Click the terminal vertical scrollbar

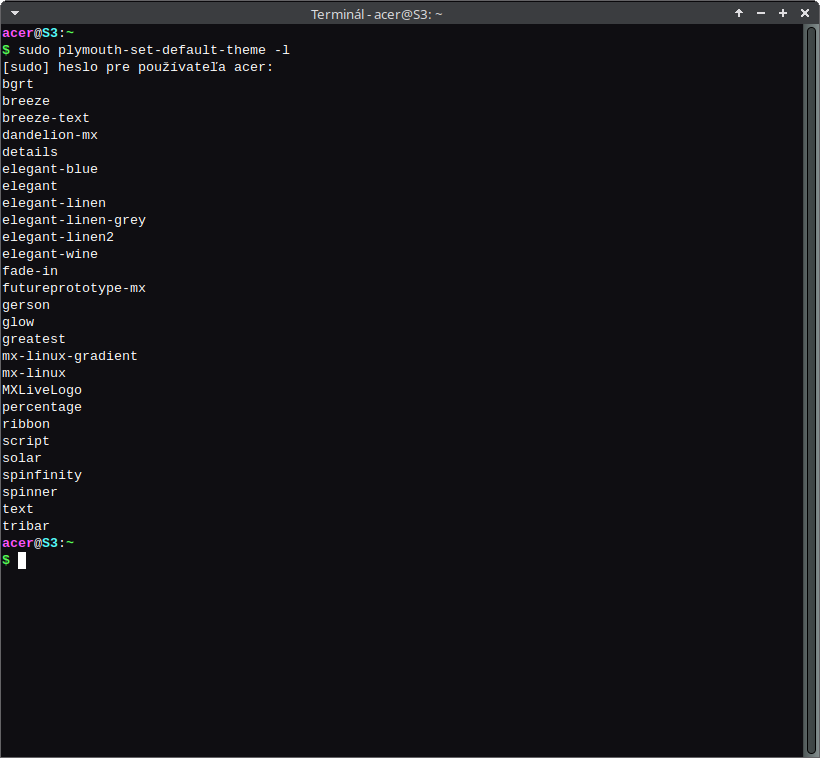click(x=811, y=390)
